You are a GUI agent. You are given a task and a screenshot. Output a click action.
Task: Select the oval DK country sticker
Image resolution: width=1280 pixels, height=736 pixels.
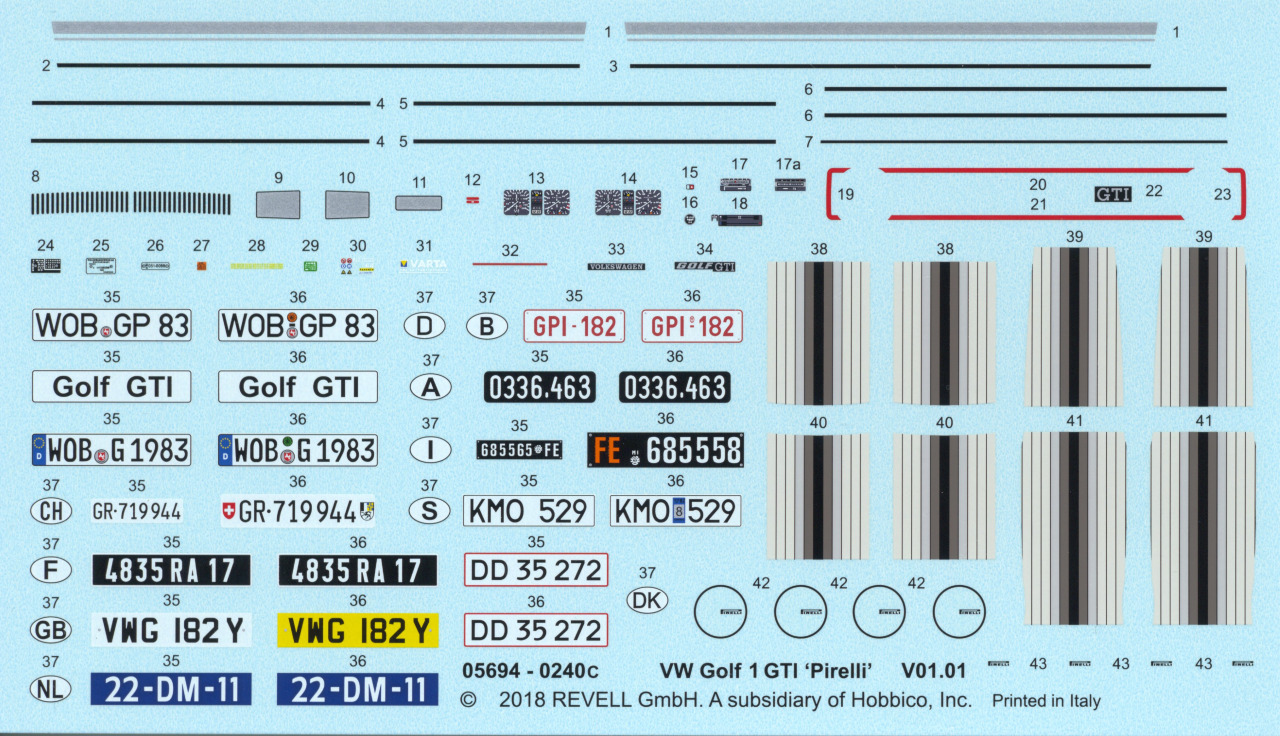tap(647, 600)
